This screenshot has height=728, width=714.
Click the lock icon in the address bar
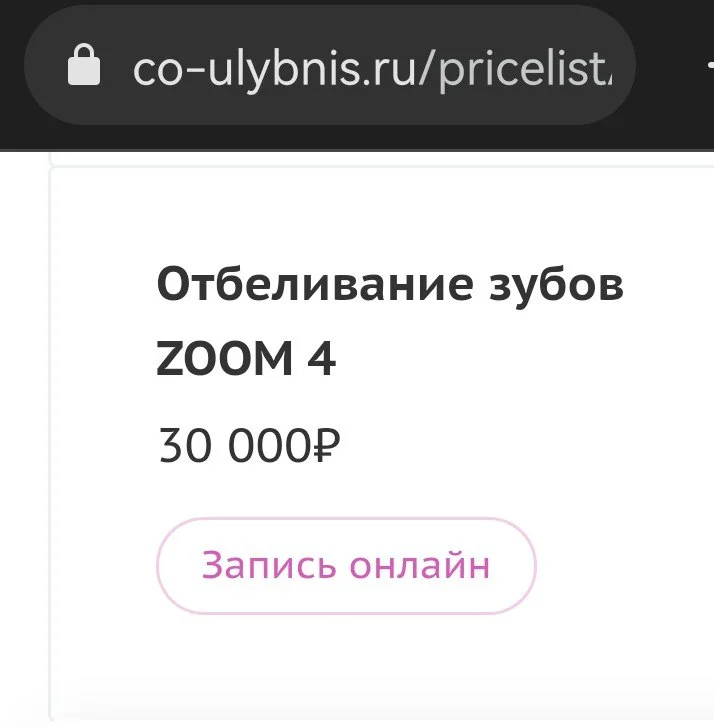pos(86,67)
